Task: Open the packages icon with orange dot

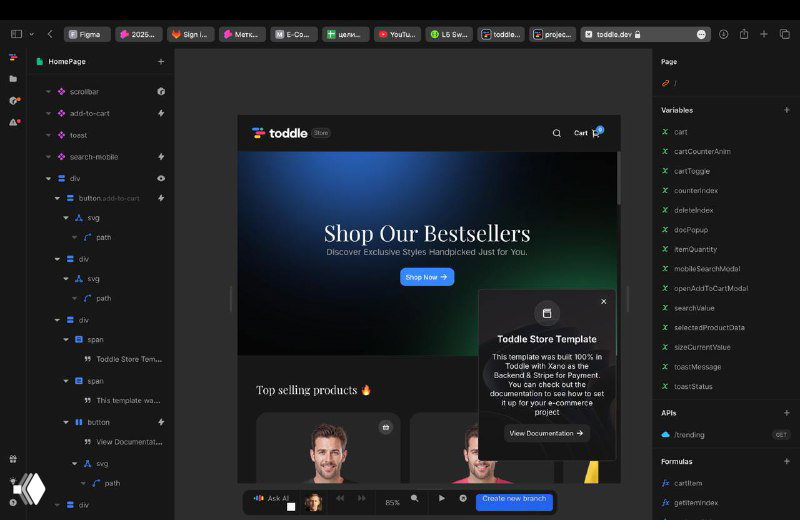Action: click(x=14, y=101)
